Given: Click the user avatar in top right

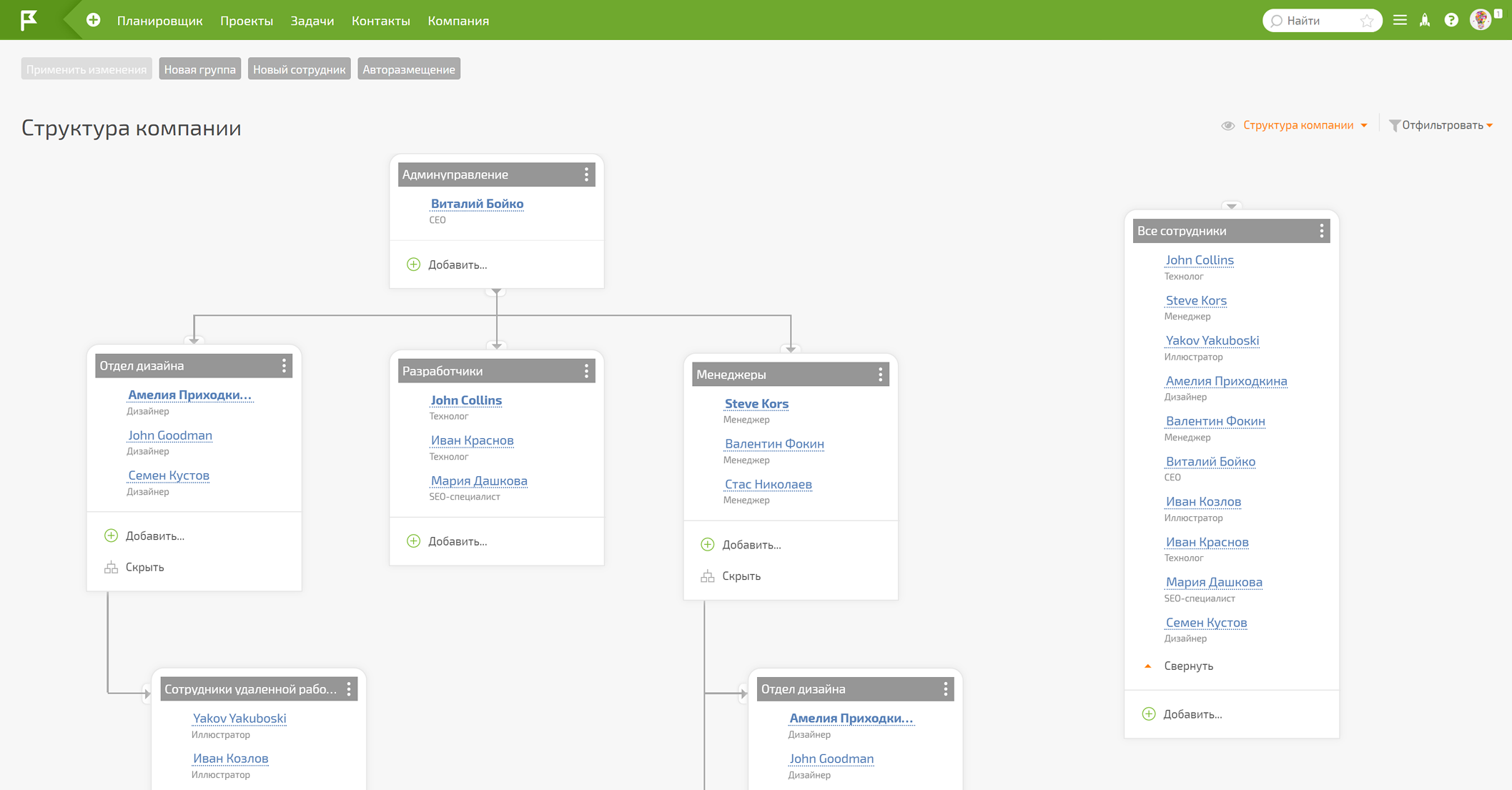Looking at the screenshot, I should click(x=1481, y=20).
